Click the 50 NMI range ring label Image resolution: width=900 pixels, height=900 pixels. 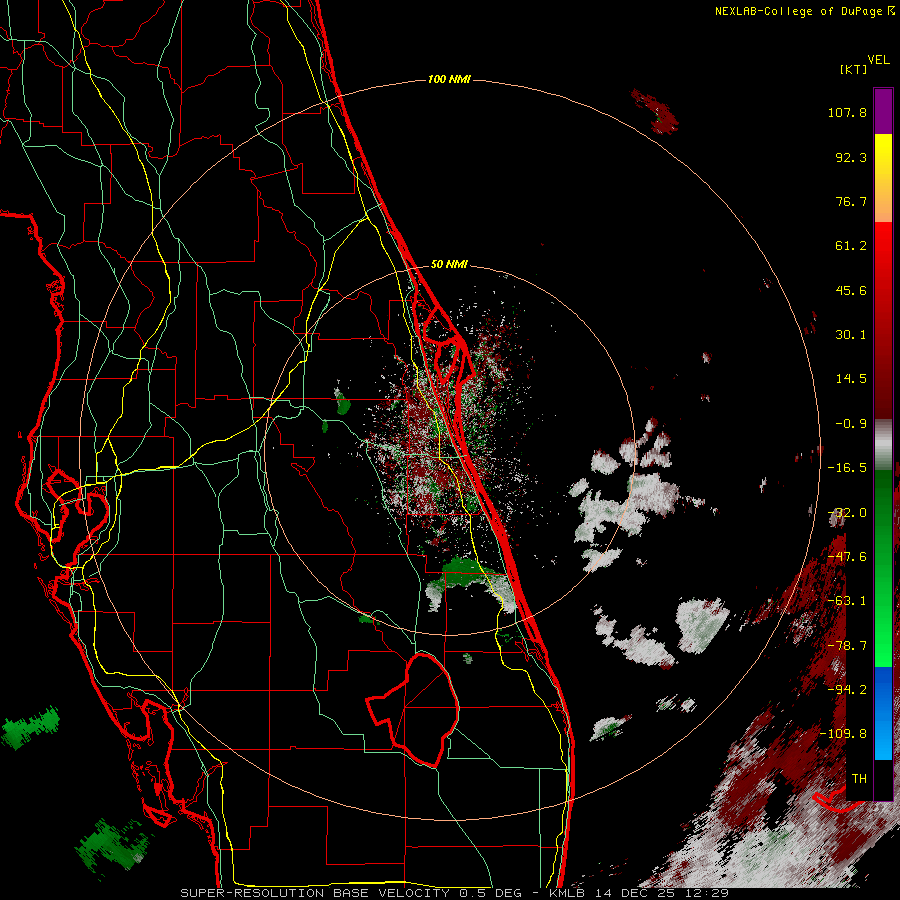449,264
